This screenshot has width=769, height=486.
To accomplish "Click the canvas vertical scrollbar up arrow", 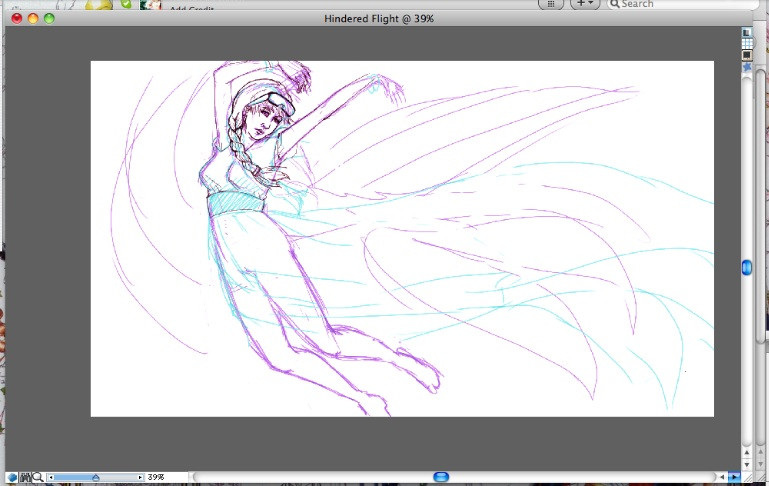I will point(747,452).
